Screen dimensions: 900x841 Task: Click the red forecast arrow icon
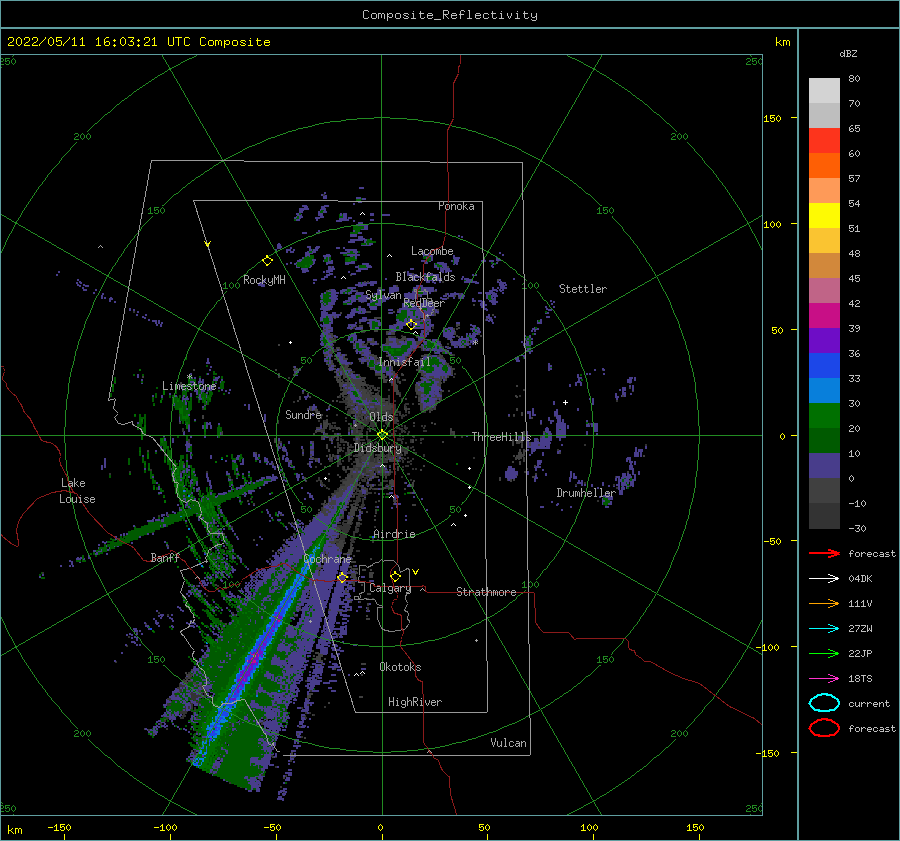coord(824,553)
